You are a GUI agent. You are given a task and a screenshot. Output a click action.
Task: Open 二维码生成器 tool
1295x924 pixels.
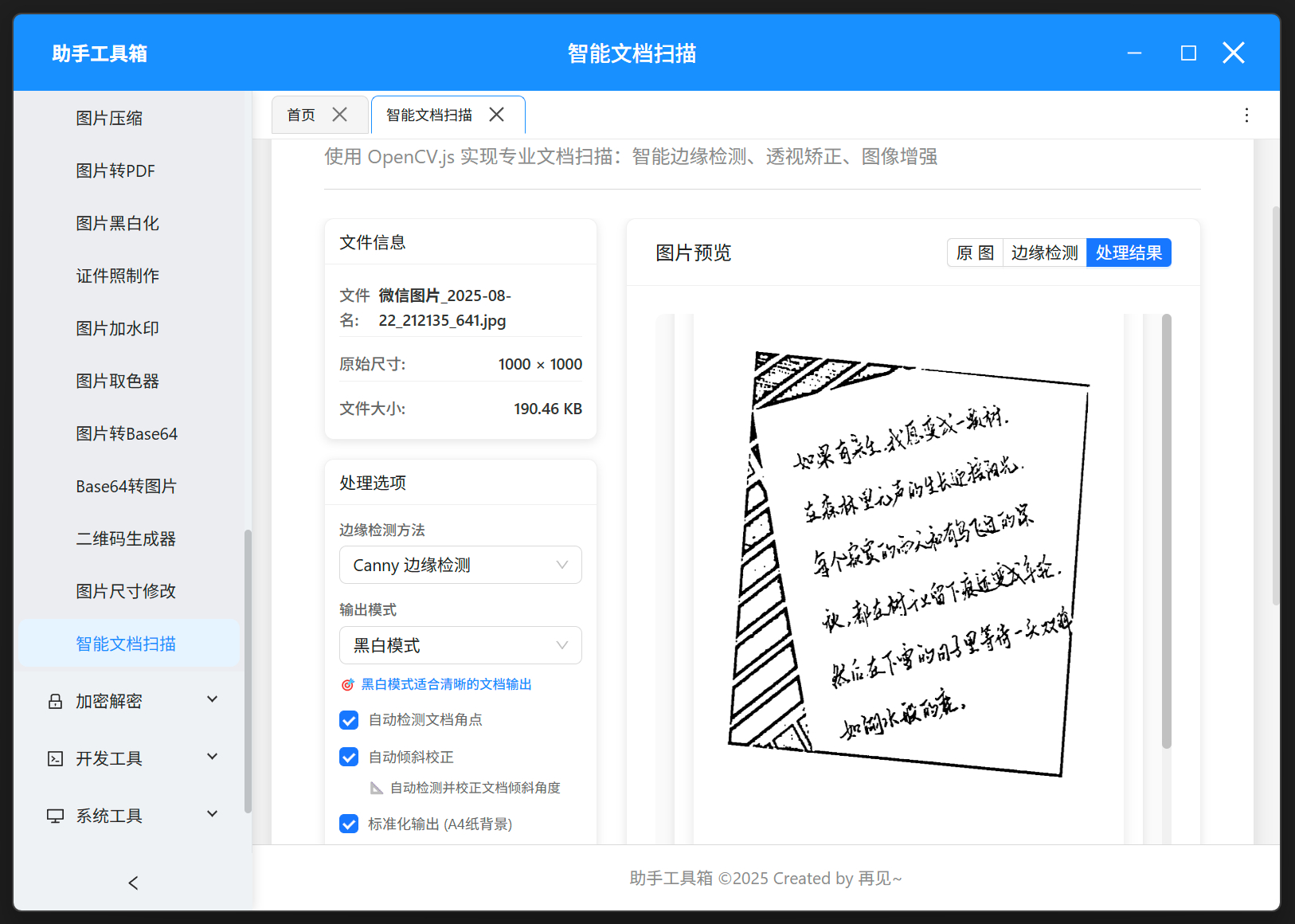[126, 538]
